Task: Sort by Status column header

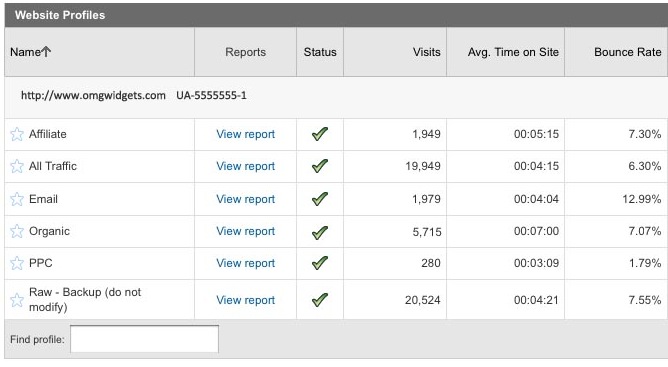Action: (x=320, y=52)
